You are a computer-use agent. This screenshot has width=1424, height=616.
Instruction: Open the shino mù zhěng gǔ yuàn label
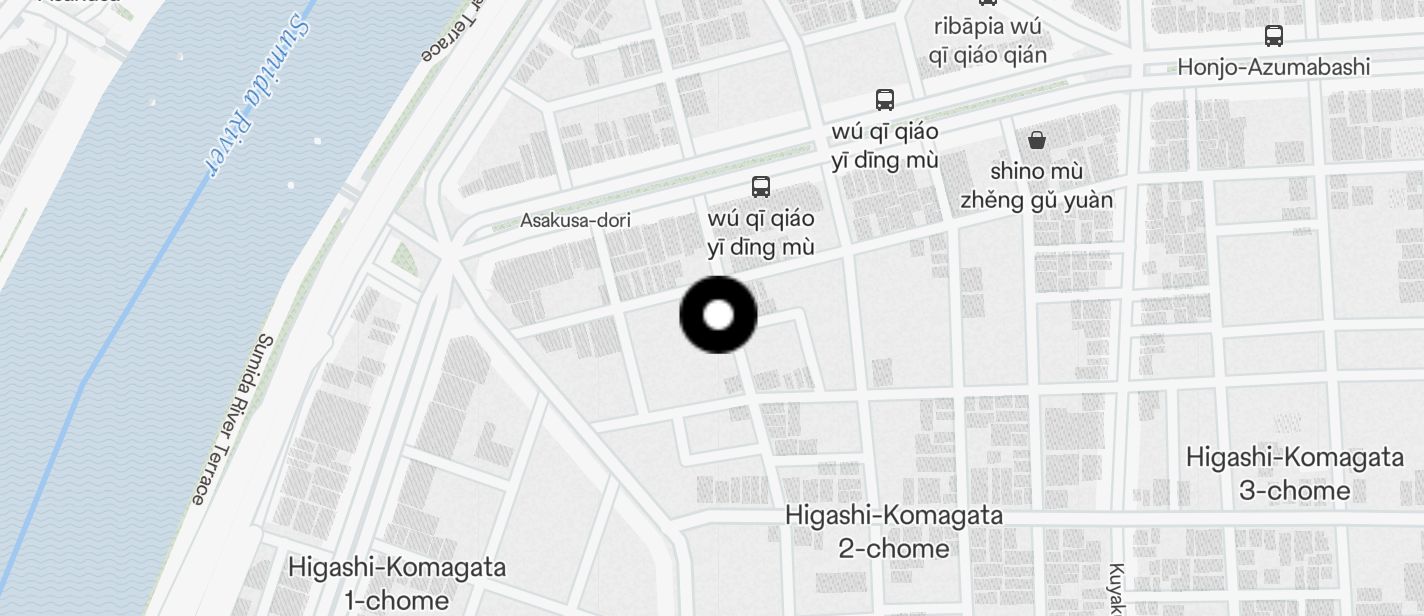coord(1036,186)
